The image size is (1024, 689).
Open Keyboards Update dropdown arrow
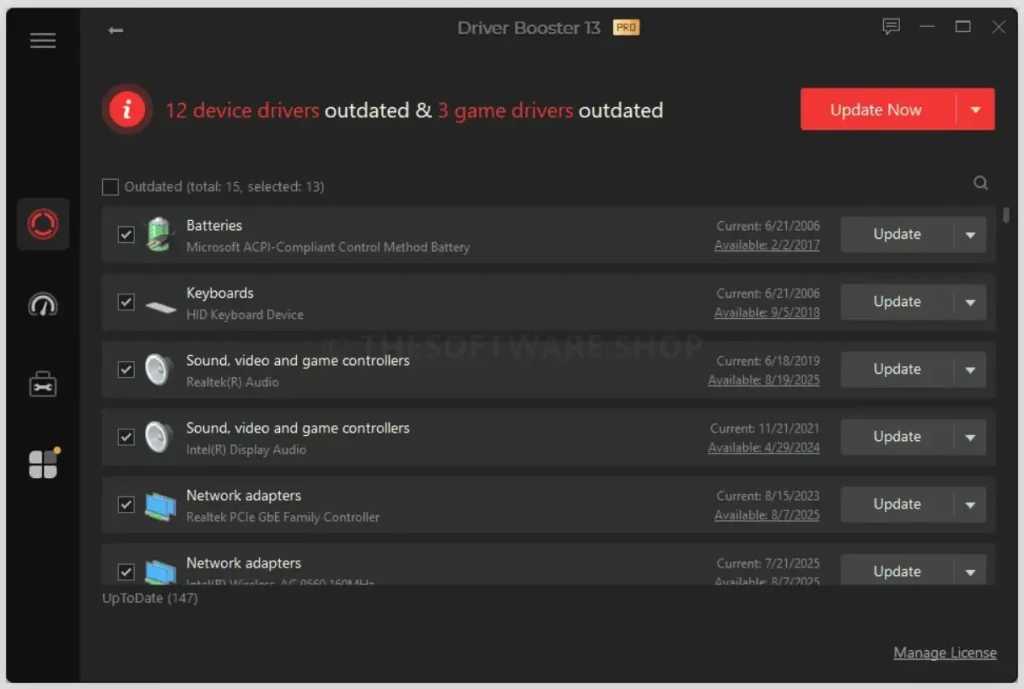970,302
